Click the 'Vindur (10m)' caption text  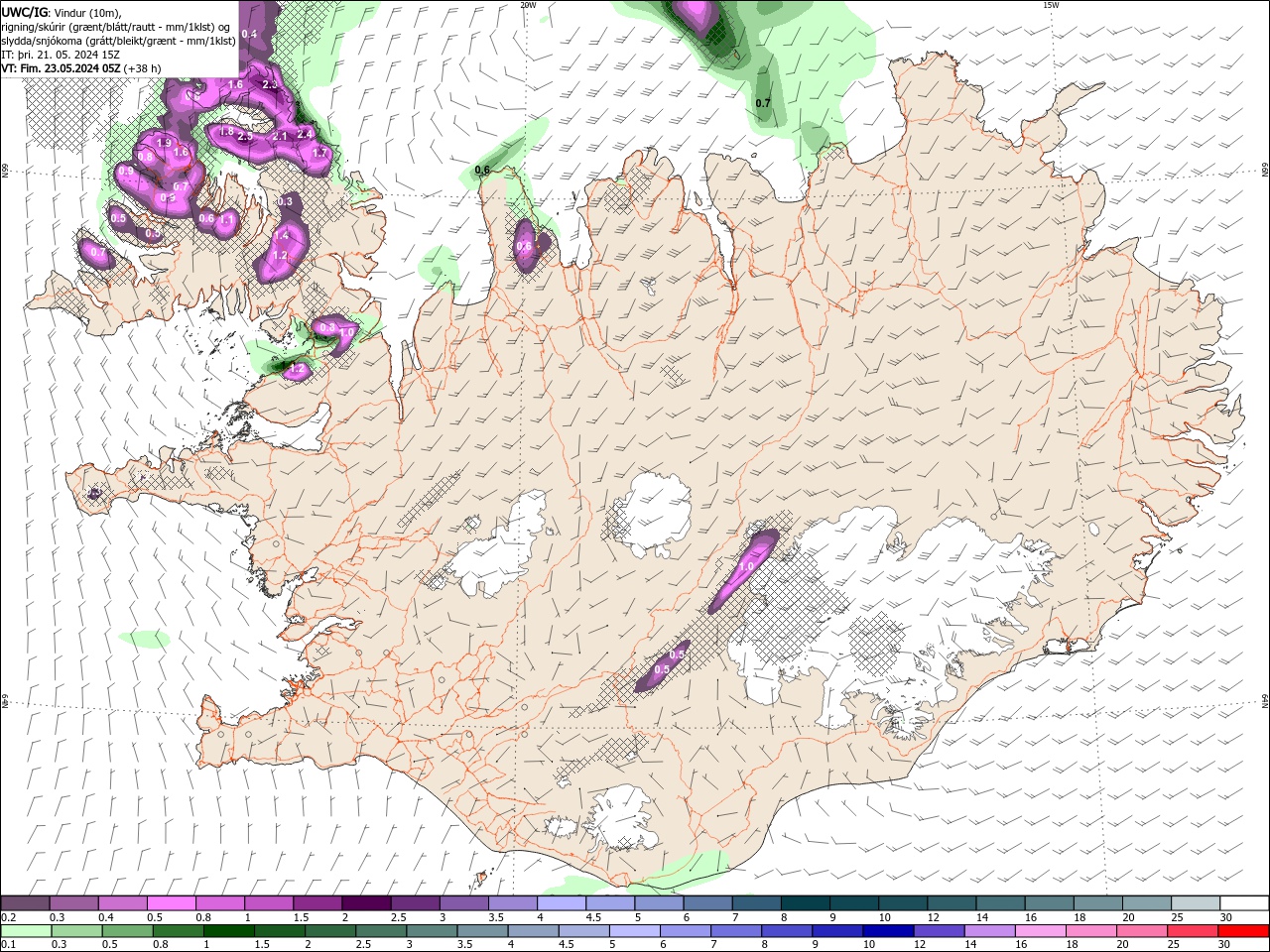coord(87,12)
